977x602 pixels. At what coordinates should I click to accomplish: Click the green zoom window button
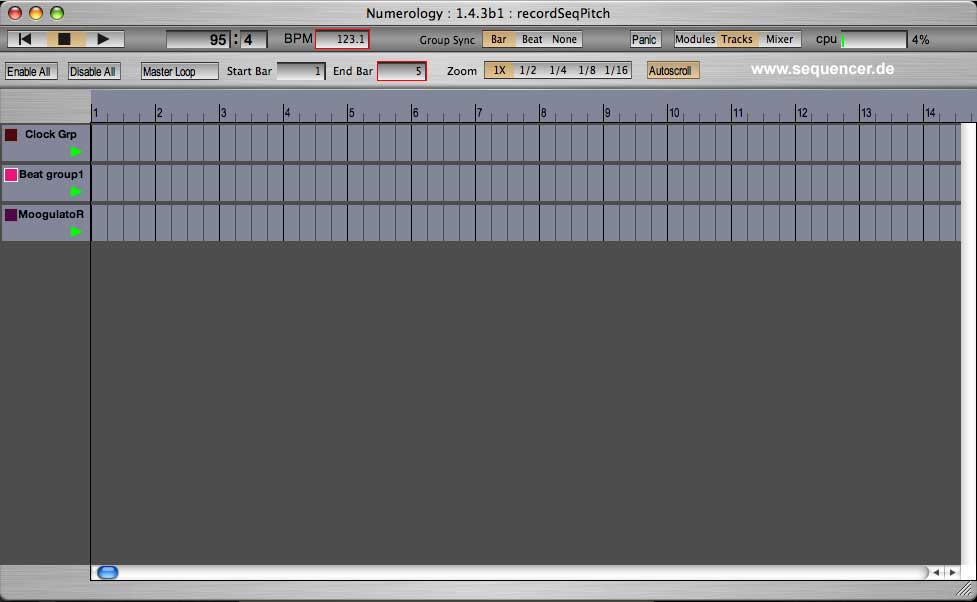click(x=57, y=13)
